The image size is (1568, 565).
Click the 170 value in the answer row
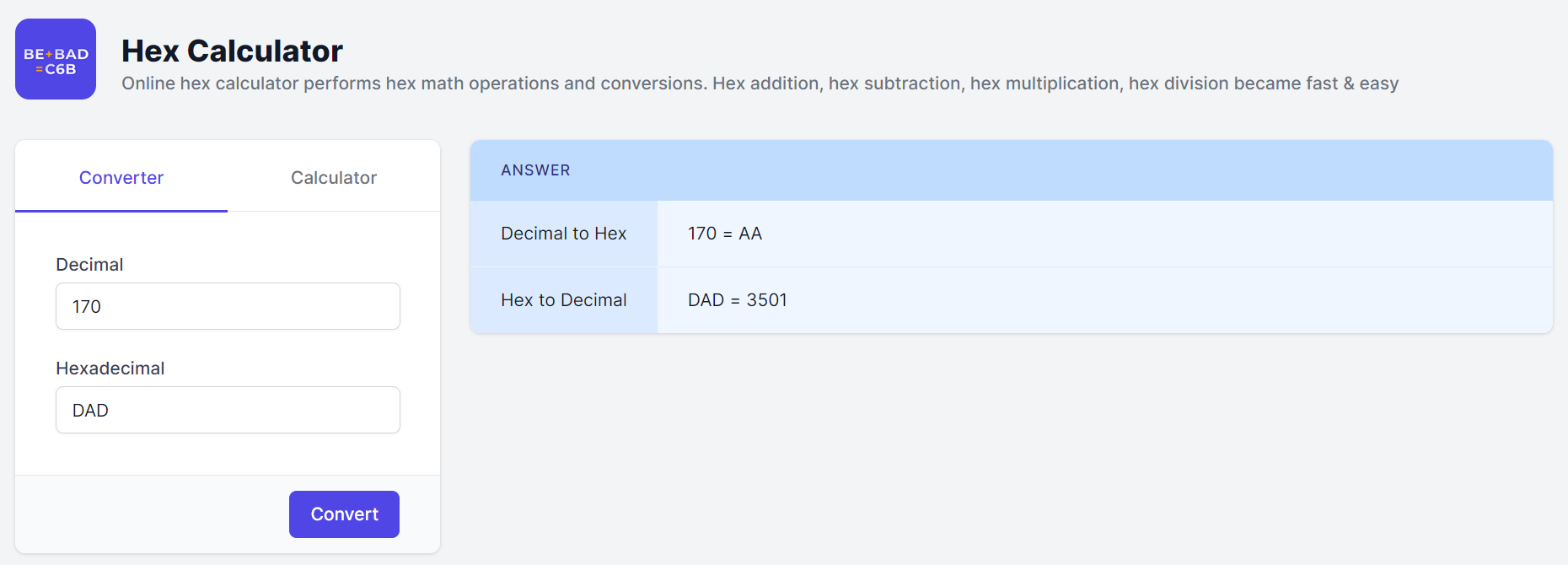coord(701,234)
